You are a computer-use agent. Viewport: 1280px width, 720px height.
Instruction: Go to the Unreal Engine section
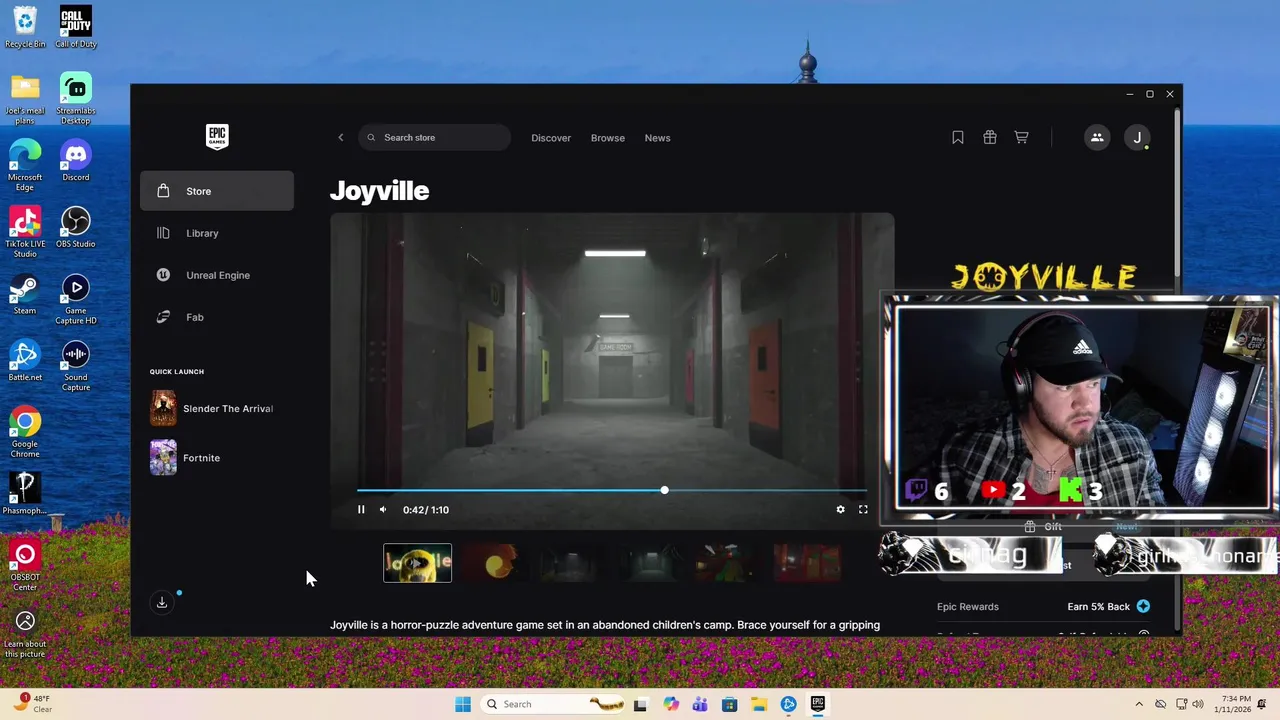click(x=217, y=275)
